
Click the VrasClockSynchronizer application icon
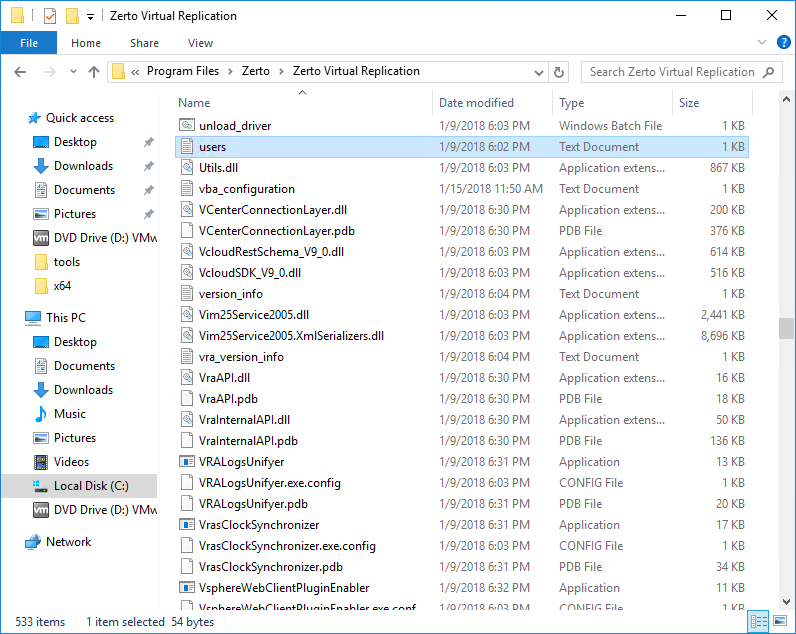(x=187, y=524)
